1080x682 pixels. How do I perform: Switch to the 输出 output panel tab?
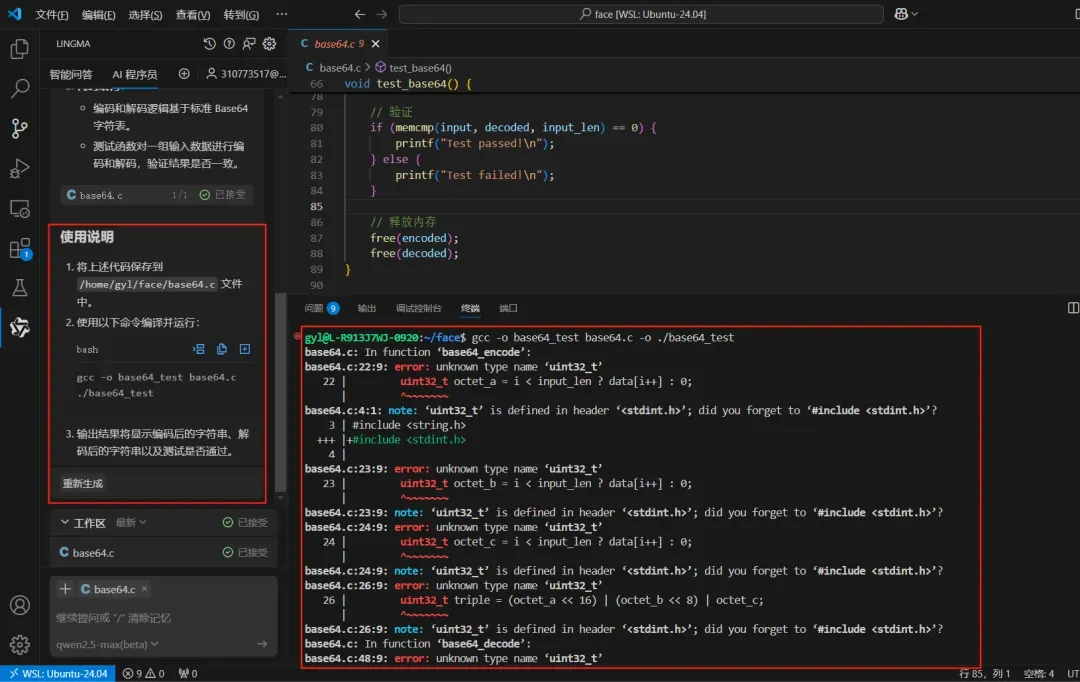pos(367,308)
